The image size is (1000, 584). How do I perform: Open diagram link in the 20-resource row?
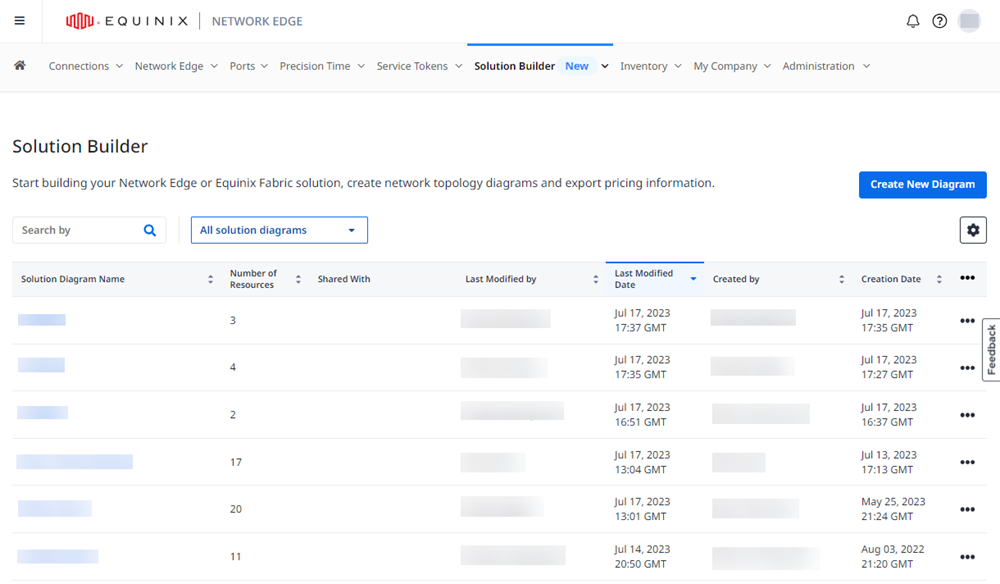(55, 508)
